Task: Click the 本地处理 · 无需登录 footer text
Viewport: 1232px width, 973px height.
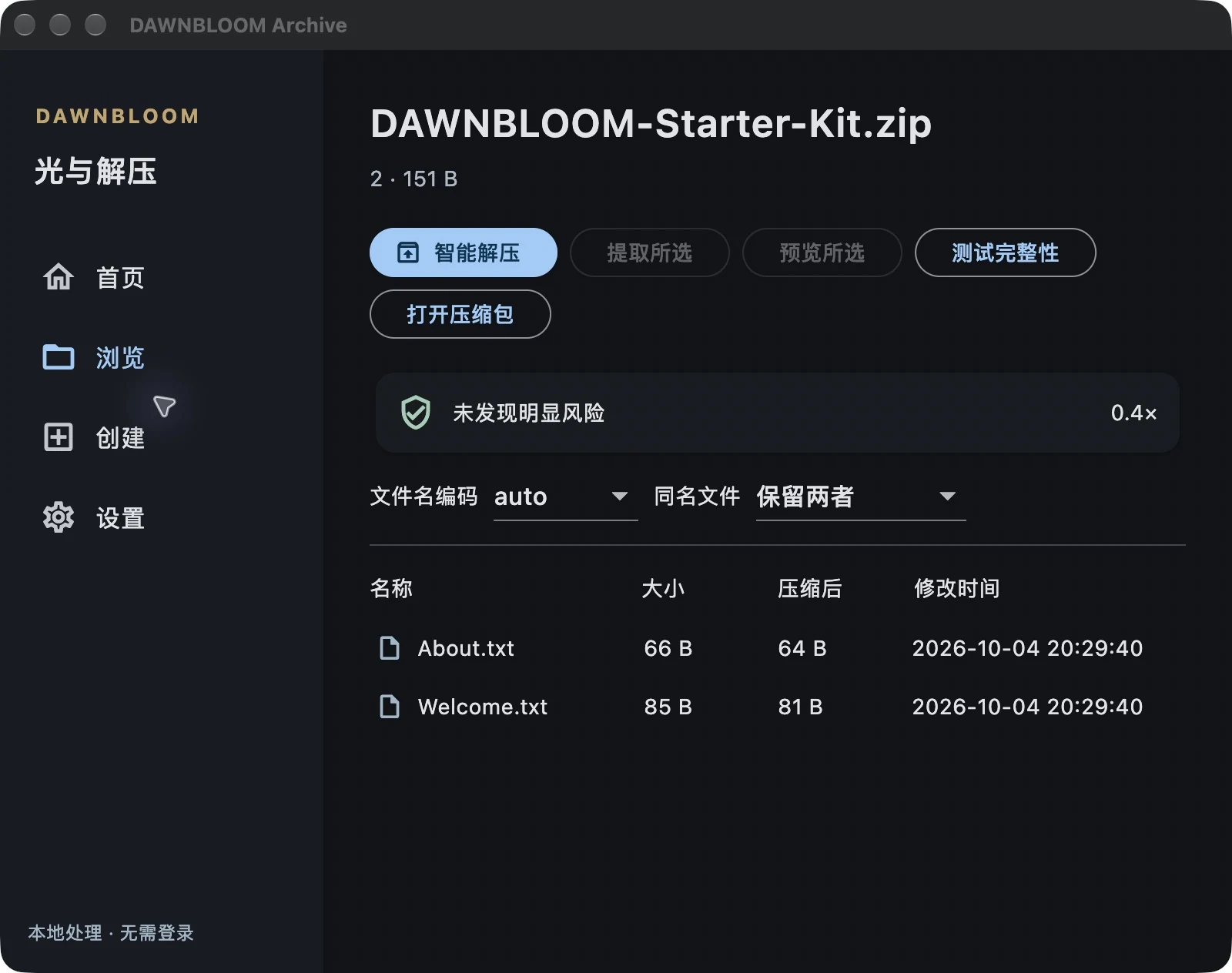Action: (111, 933)
